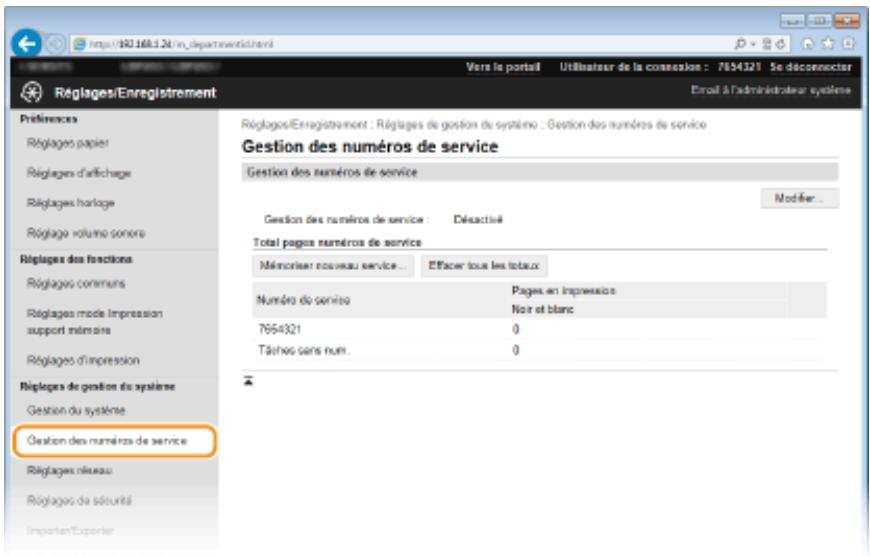Click the search magnifier in address bar
Image resolution: width=870 pixels, height=556 pixels.
(740, 44)
